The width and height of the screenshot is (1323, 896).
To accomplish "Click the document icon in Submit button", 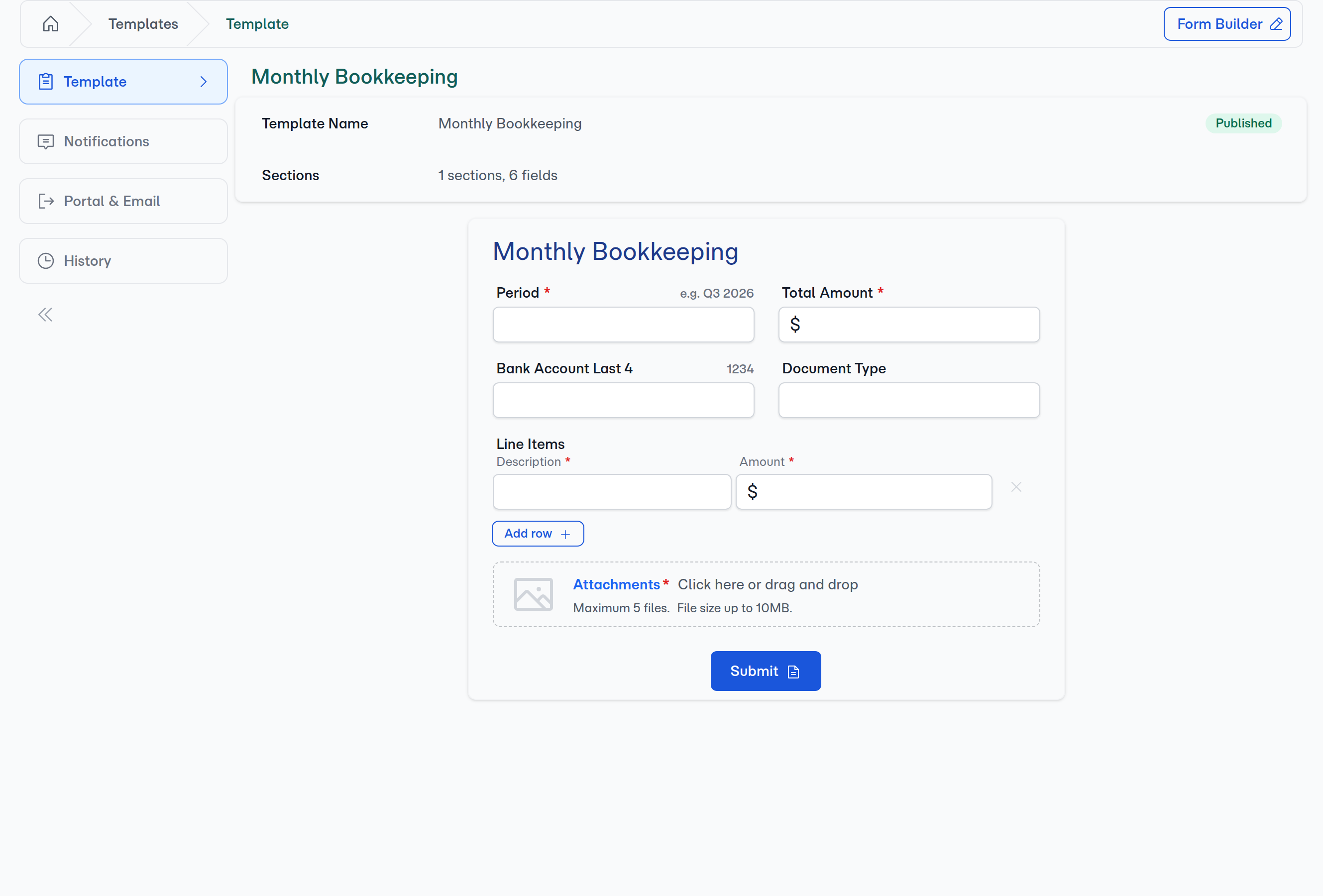I will pos(793,672).
